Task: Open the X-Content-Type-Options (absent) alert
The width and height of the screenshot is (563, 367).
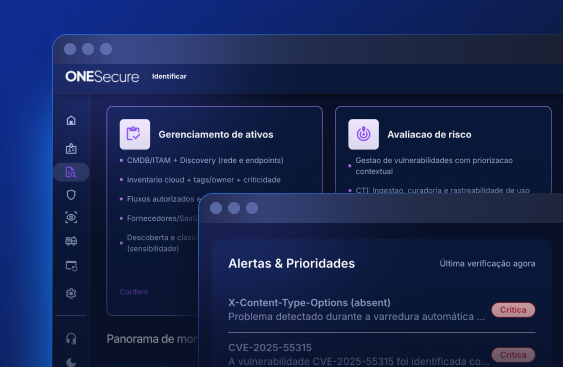Action: pyautogui.click(x=309, y=303)
